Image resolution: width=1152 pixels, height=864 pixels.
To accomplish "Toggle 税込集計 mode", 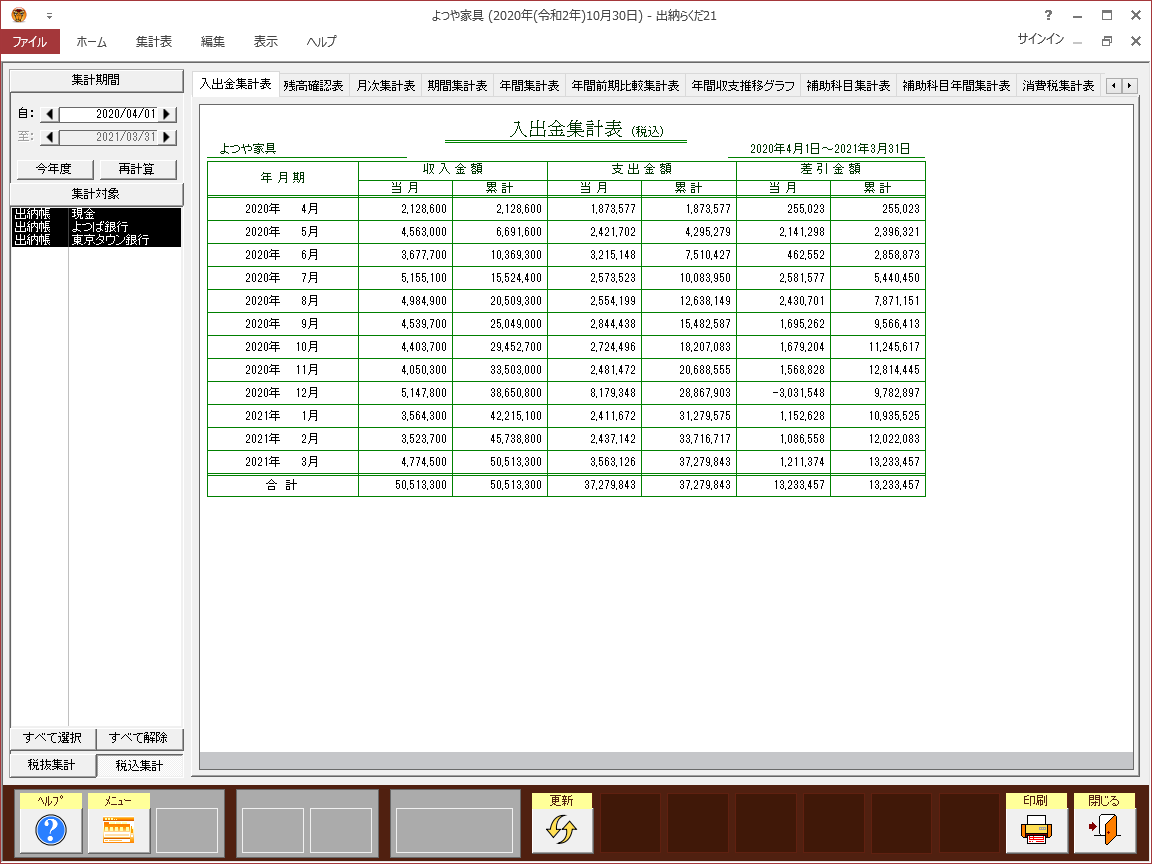I will [140, 766].
